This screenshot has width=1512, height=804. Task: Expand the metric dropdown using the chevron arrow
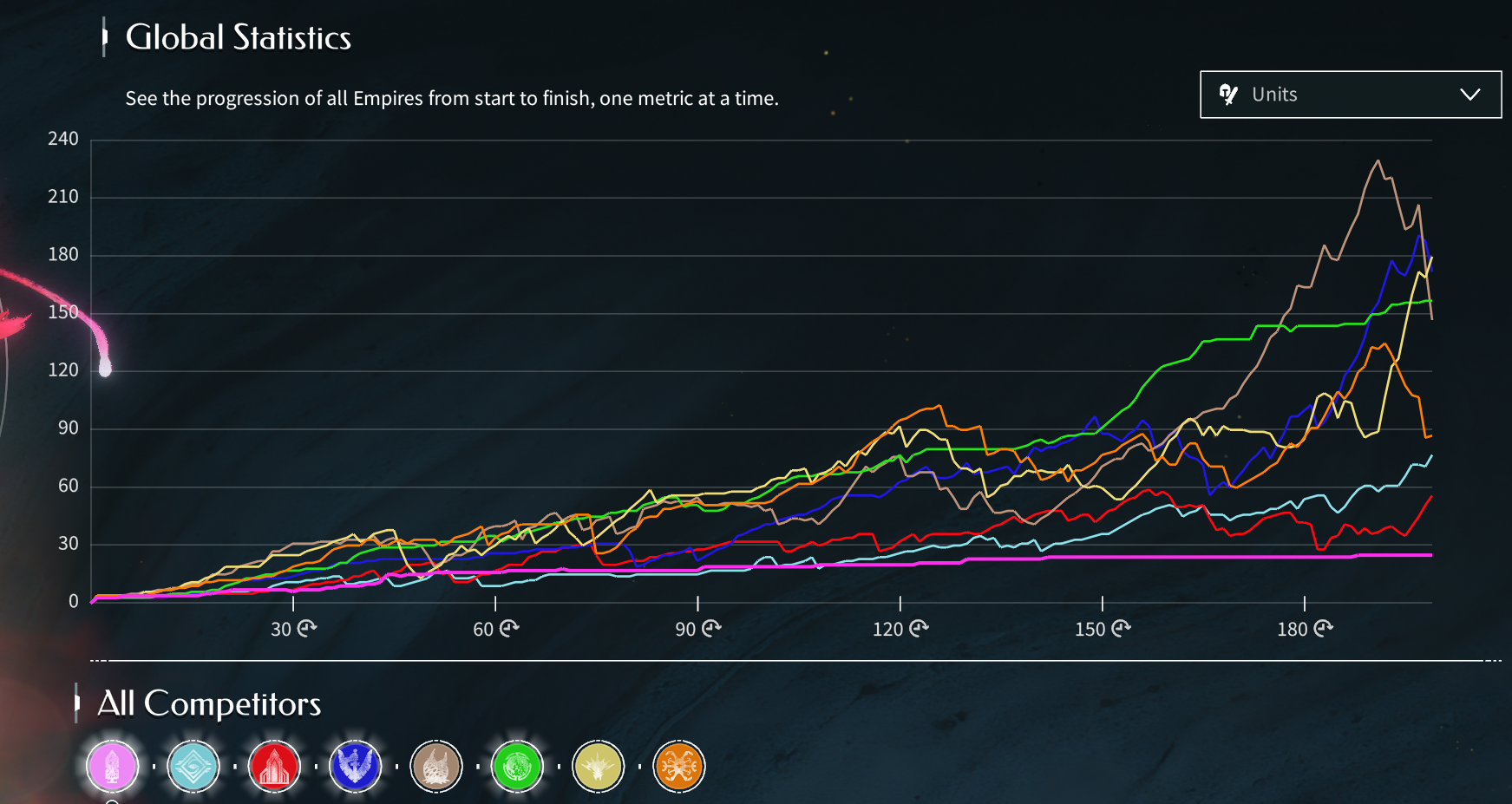pos(1469,95)
